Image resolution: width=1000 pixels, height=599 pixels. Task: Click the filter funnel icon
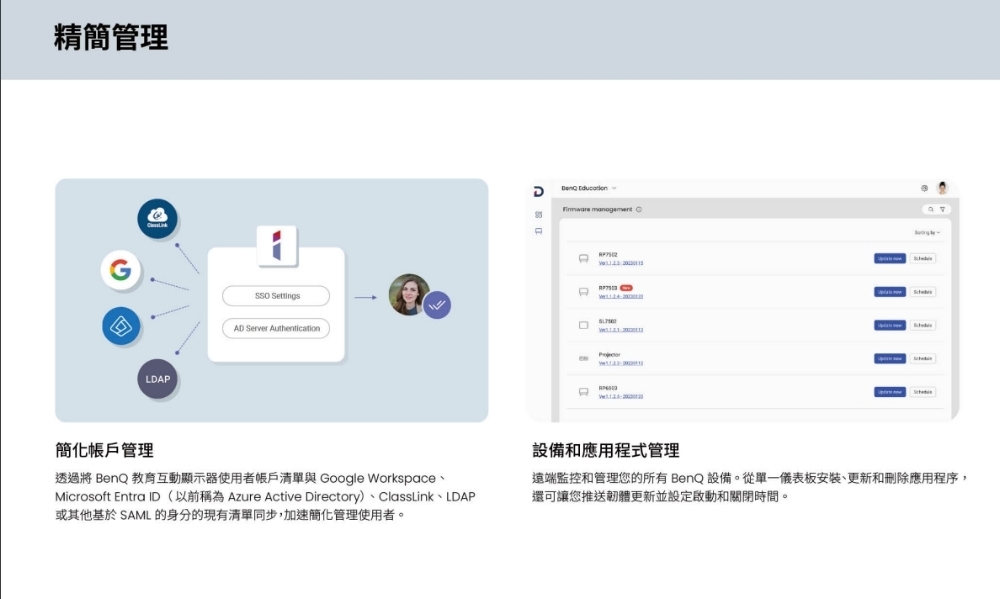[942, 209]
